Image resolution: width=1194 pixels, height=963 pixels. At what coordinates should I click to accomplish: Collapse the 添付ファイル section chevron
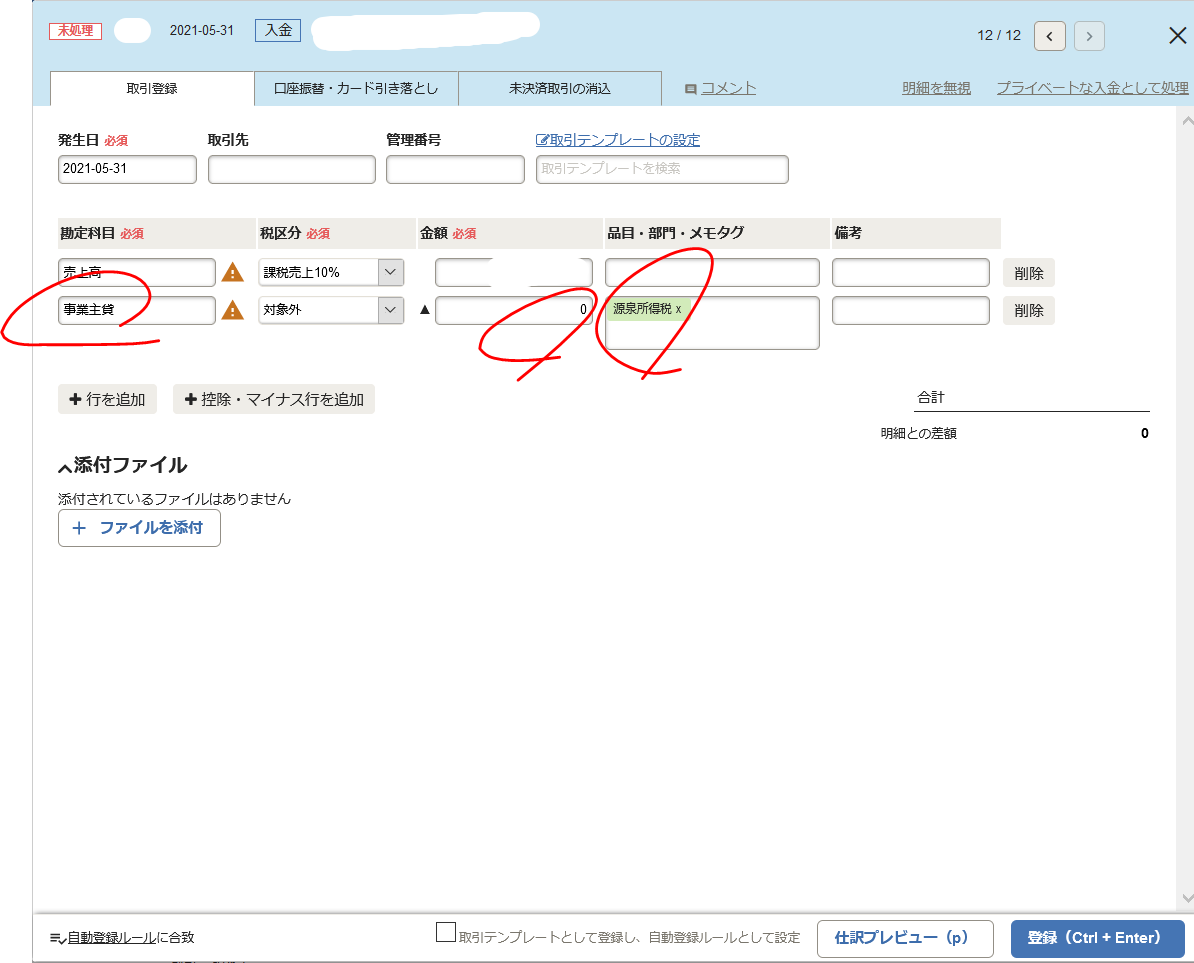coord(65,467)
